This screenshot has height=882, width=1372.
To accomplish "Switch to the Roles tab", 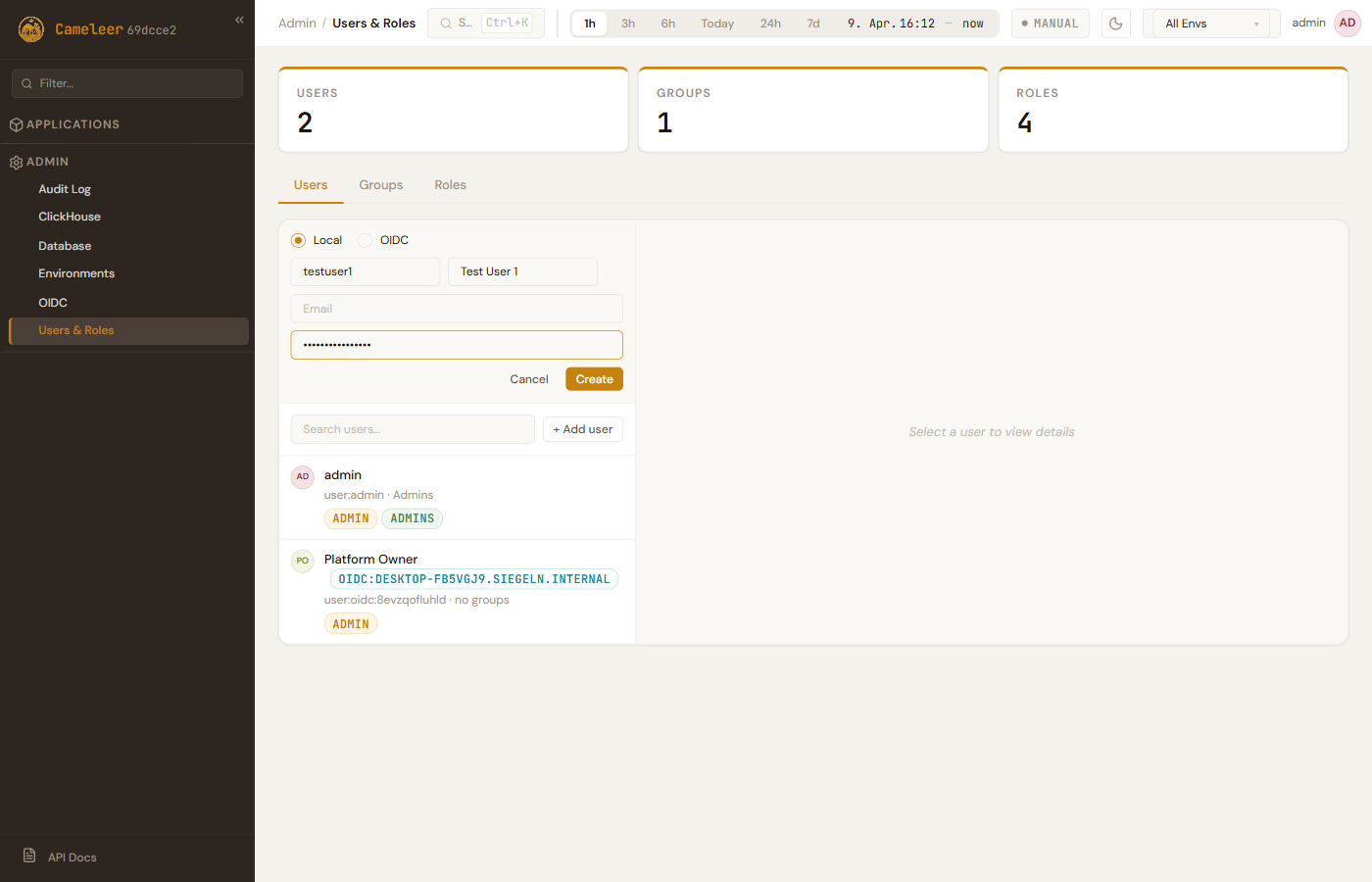I will click(450, 185).
